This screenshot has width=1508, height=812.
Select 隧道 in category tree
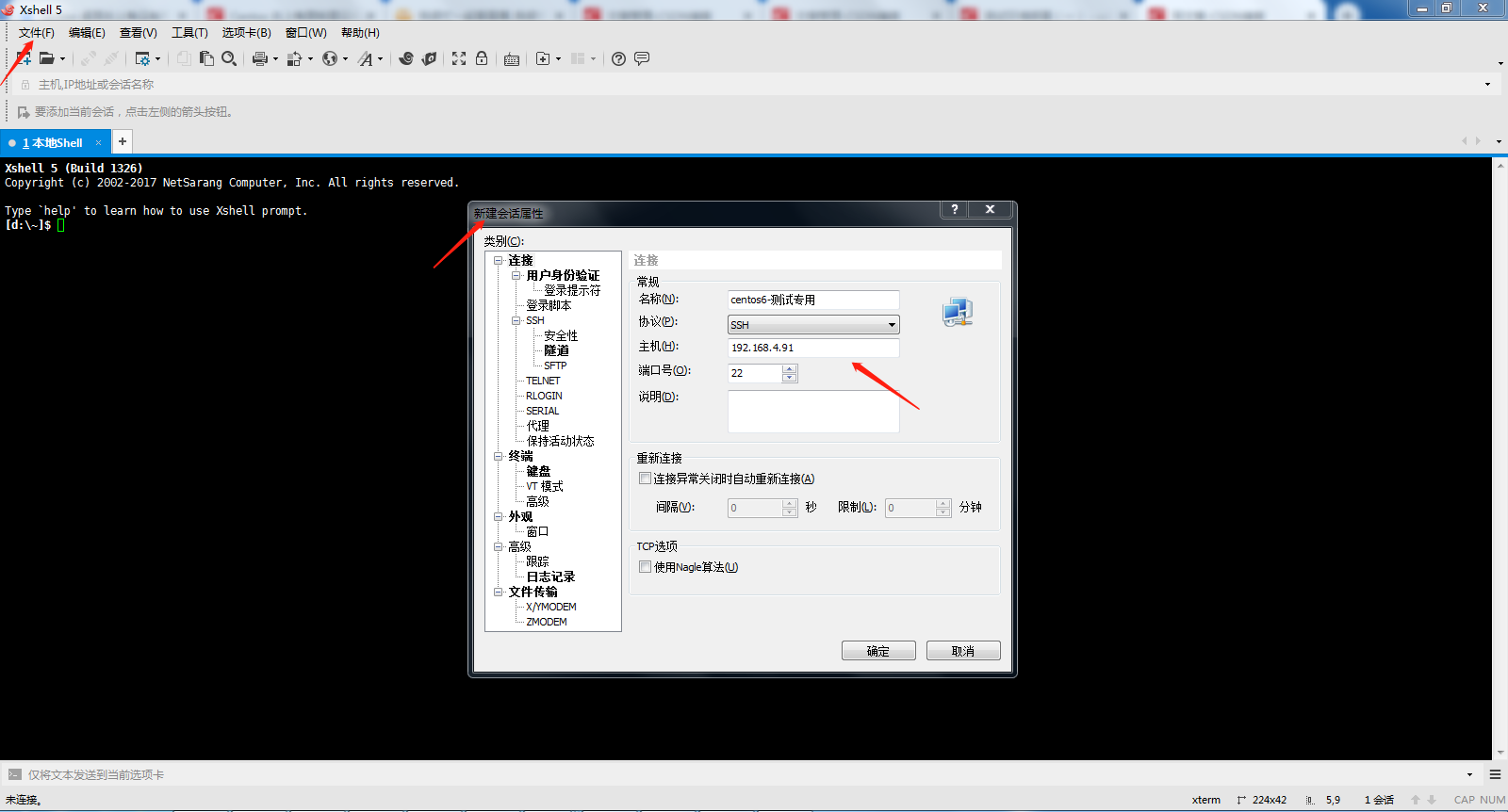(x=556, y=350)
